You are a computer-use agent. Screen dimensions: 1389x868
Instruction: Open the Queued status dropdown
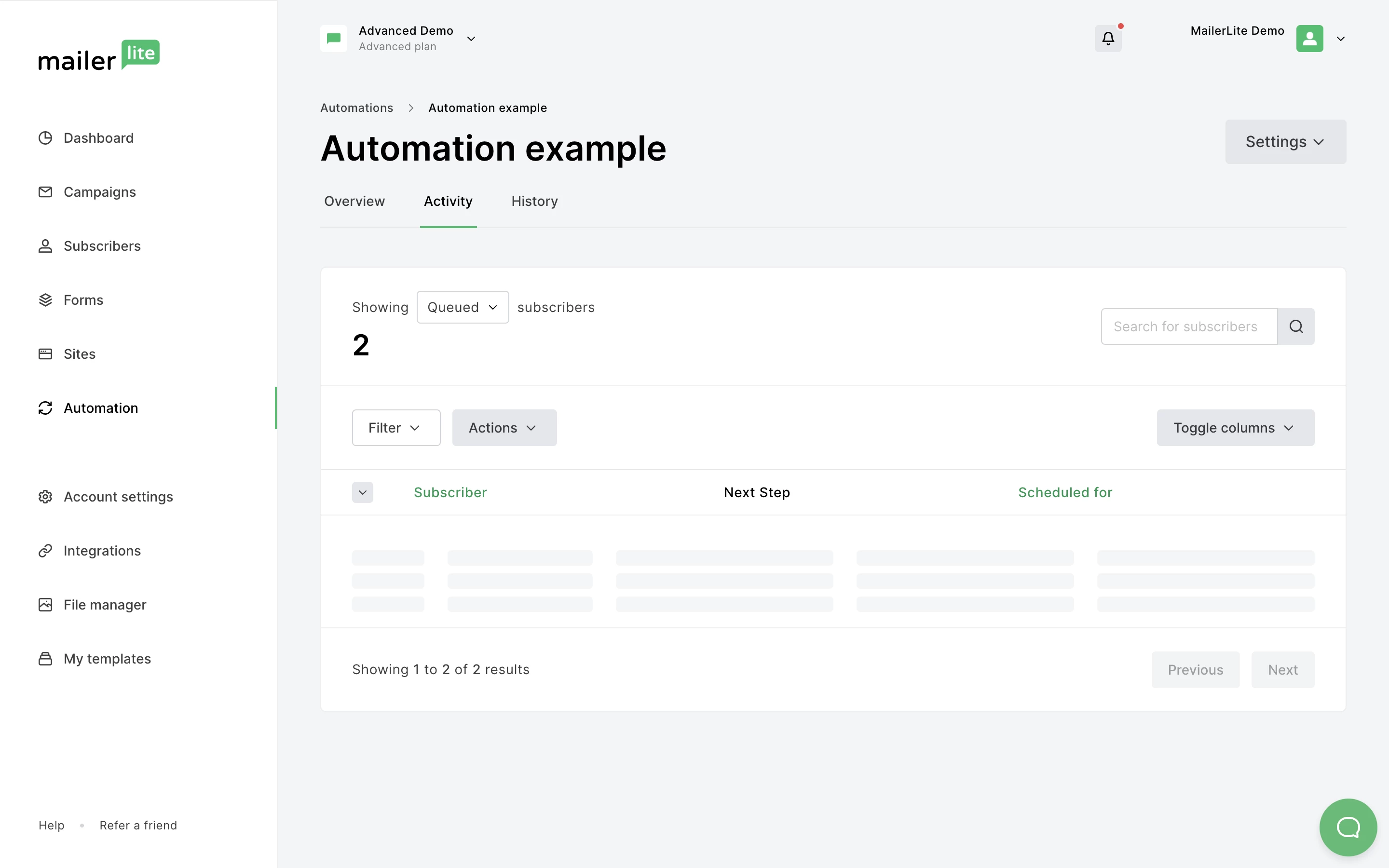(463, 307)
